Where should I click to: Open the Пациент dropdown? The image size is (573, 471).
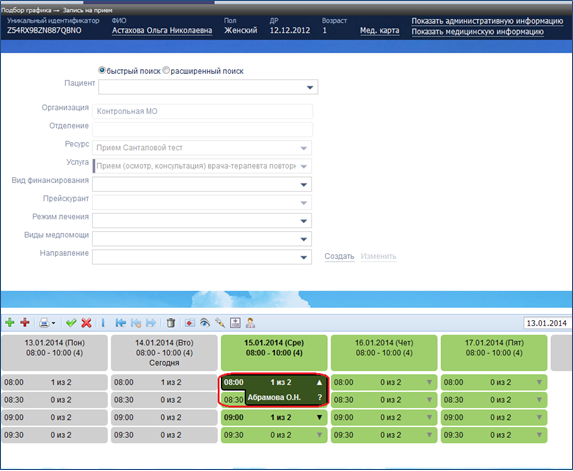pos(310,87)
